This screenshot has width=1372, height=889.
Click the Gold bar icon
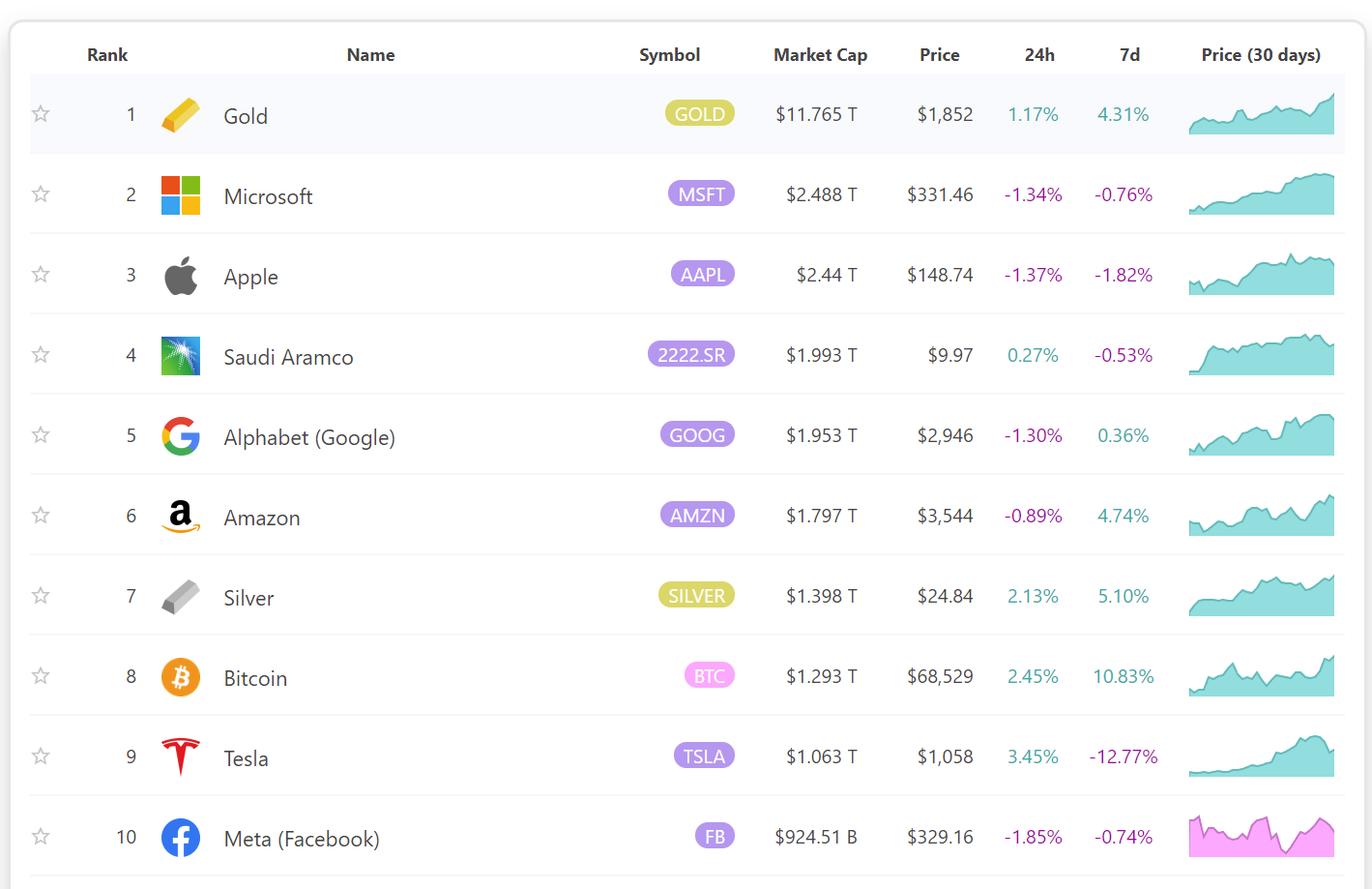click(x=181, y=115)
